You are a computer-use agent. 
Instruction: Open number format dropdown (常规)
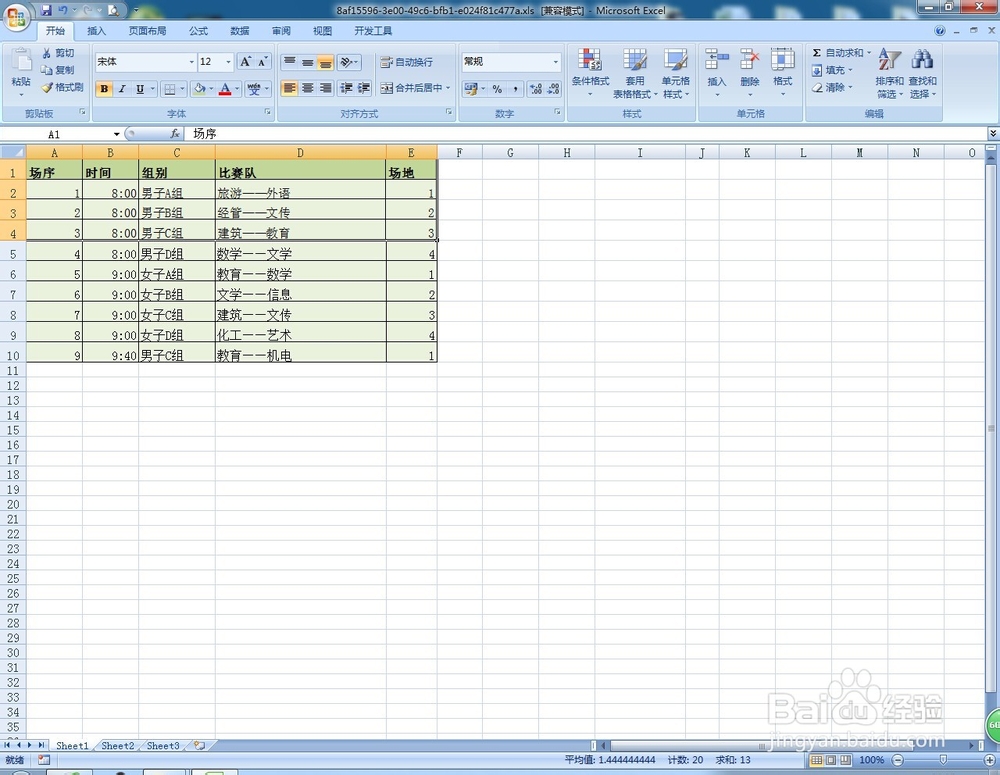click(x=555, y=62)
